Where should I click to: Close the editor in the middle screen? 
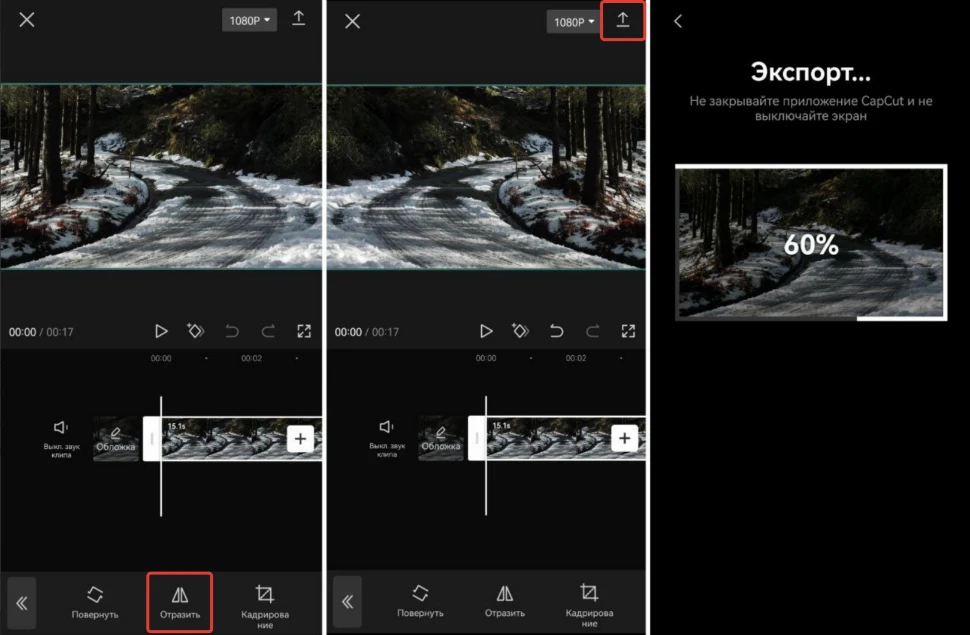[x=353, y=22]
